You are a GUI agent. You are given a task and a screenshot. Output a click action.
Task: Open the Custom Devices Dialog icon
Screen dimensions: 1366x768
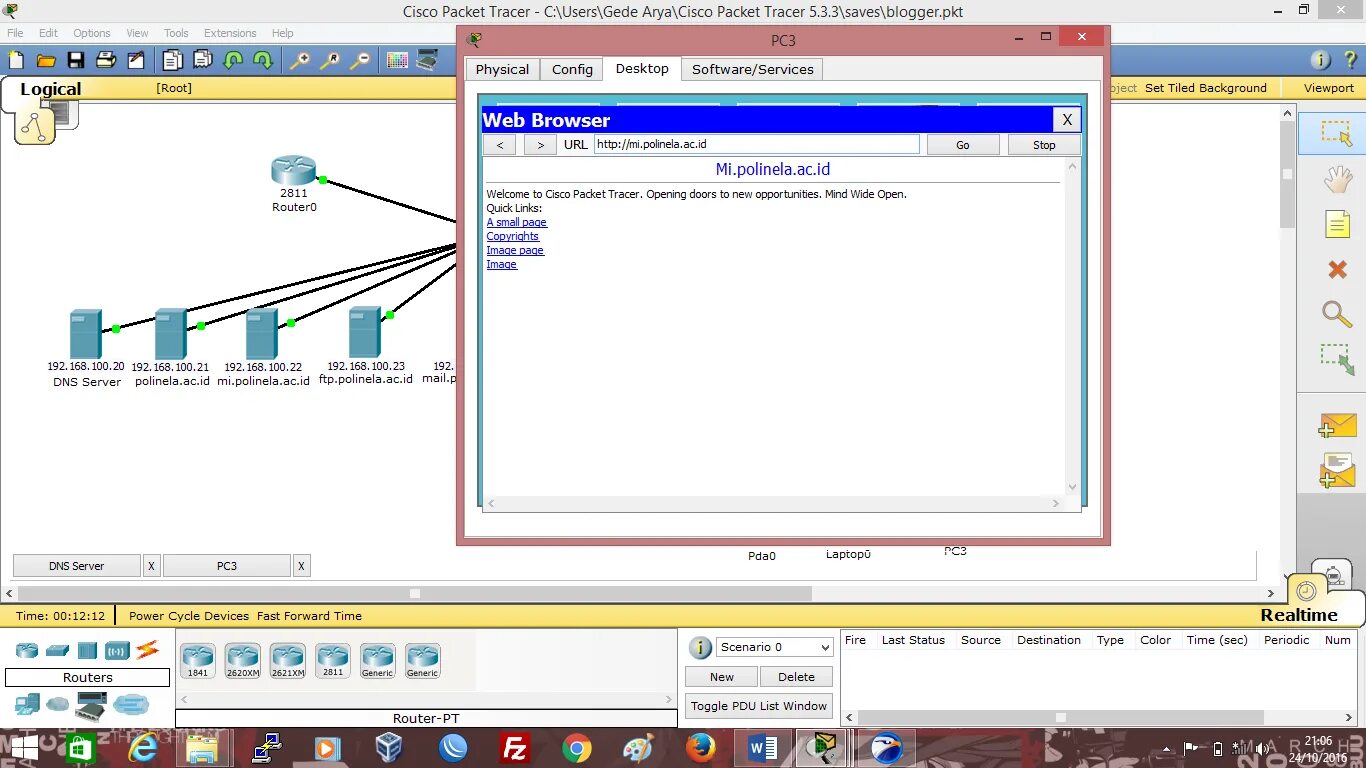427,60
